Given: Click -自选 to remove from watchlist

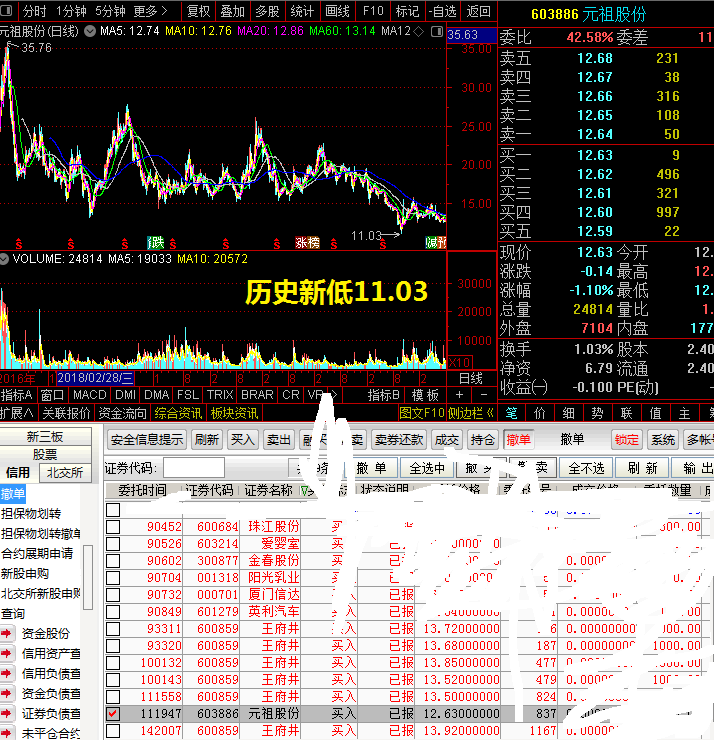Looking at the screenshot, I should [x=443, y=10].
